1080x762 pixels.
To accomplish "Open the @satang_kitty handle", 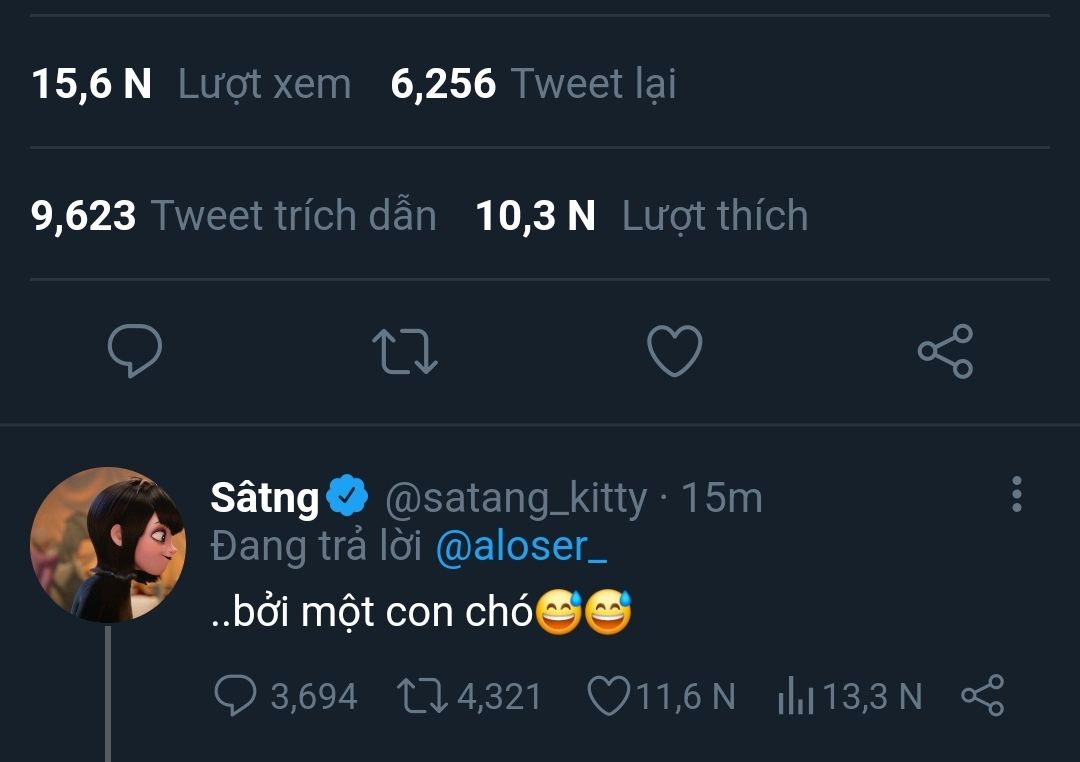I will [516, 497].
